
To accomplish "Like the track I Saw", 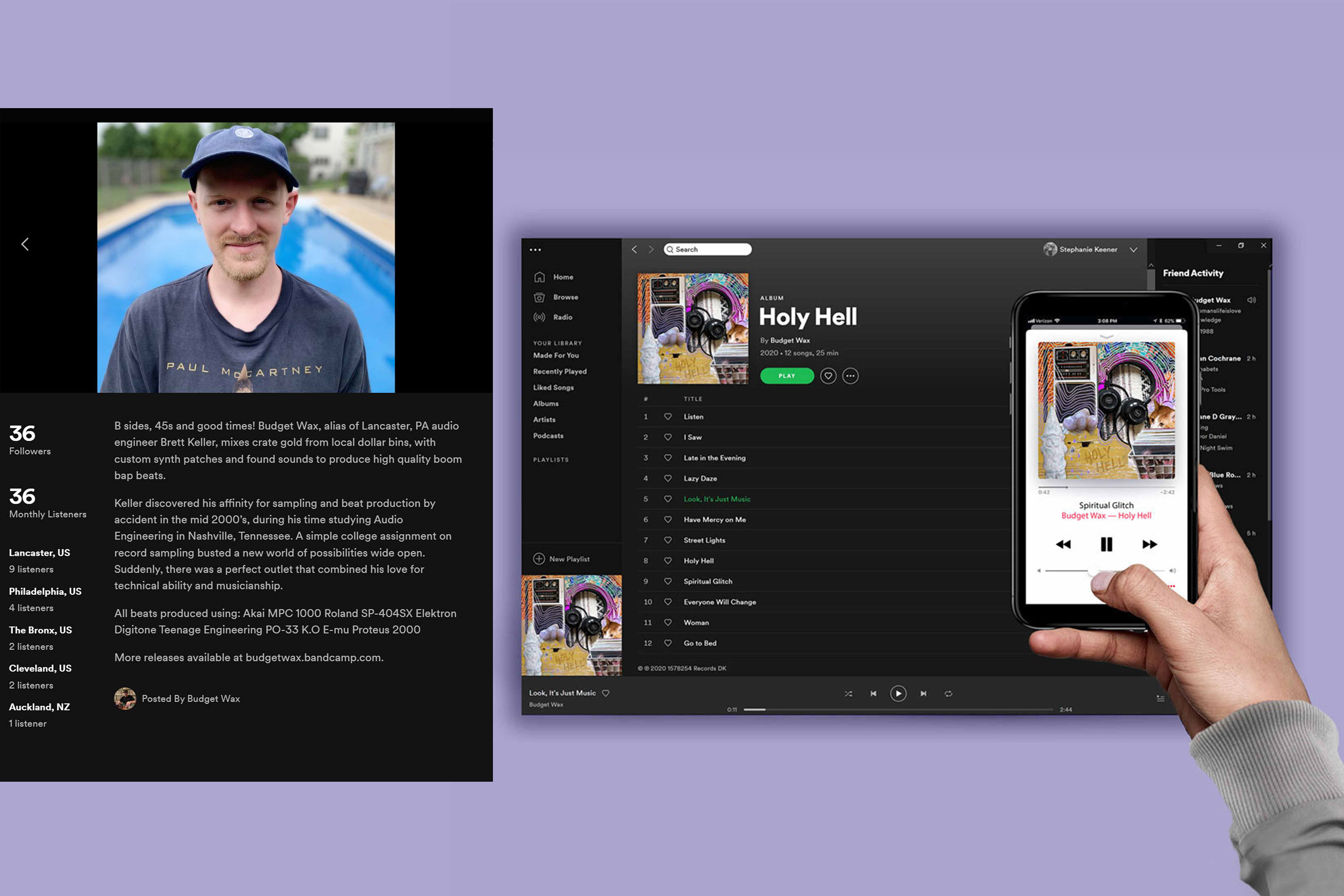I will [667, 437].
